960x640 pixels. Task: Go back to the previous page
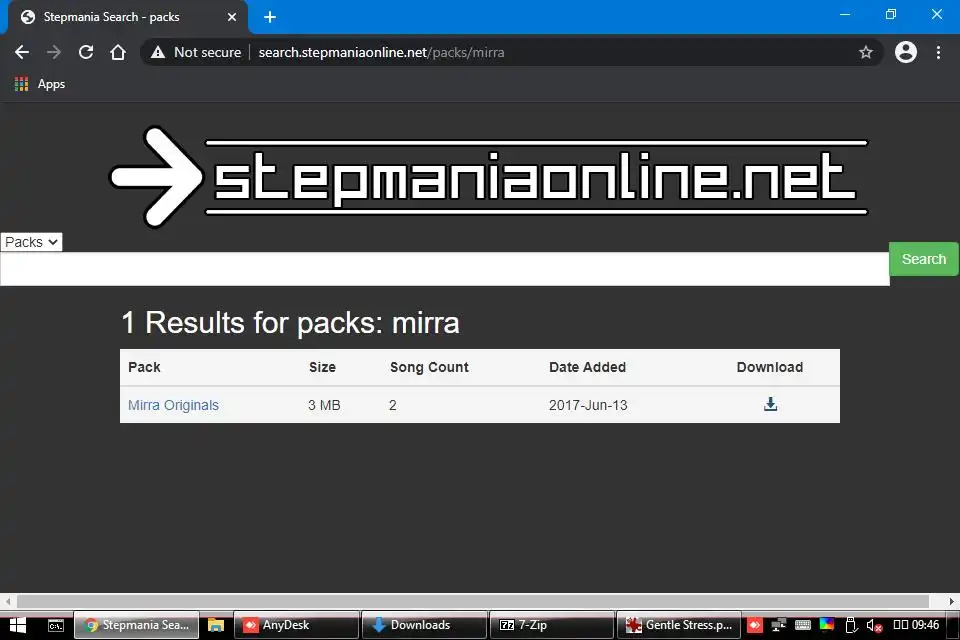pyautogui.click(x=22, y=53)
